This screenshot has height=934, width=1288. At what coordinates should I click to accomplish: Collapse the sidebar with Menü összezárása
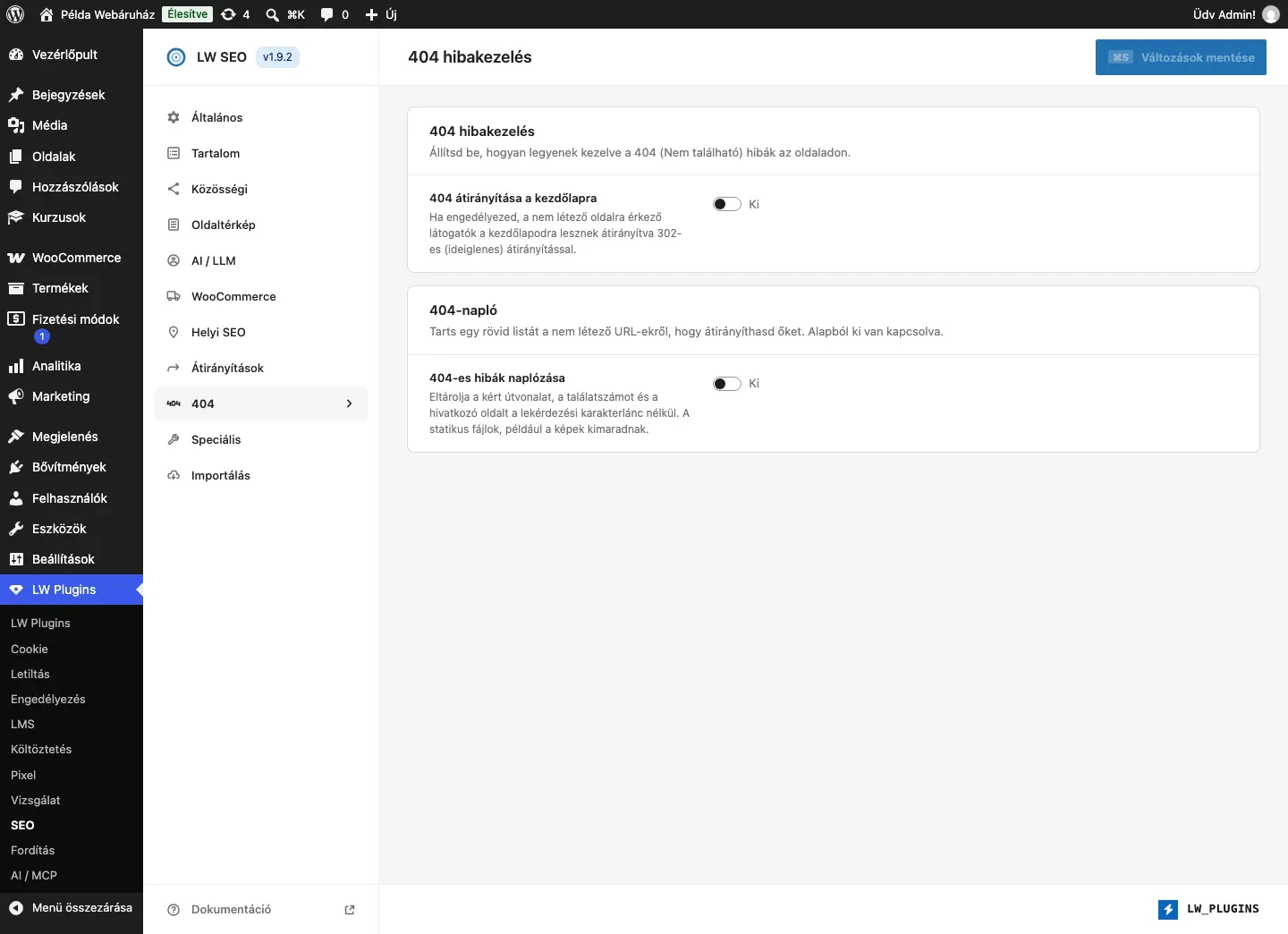point(72,907)
